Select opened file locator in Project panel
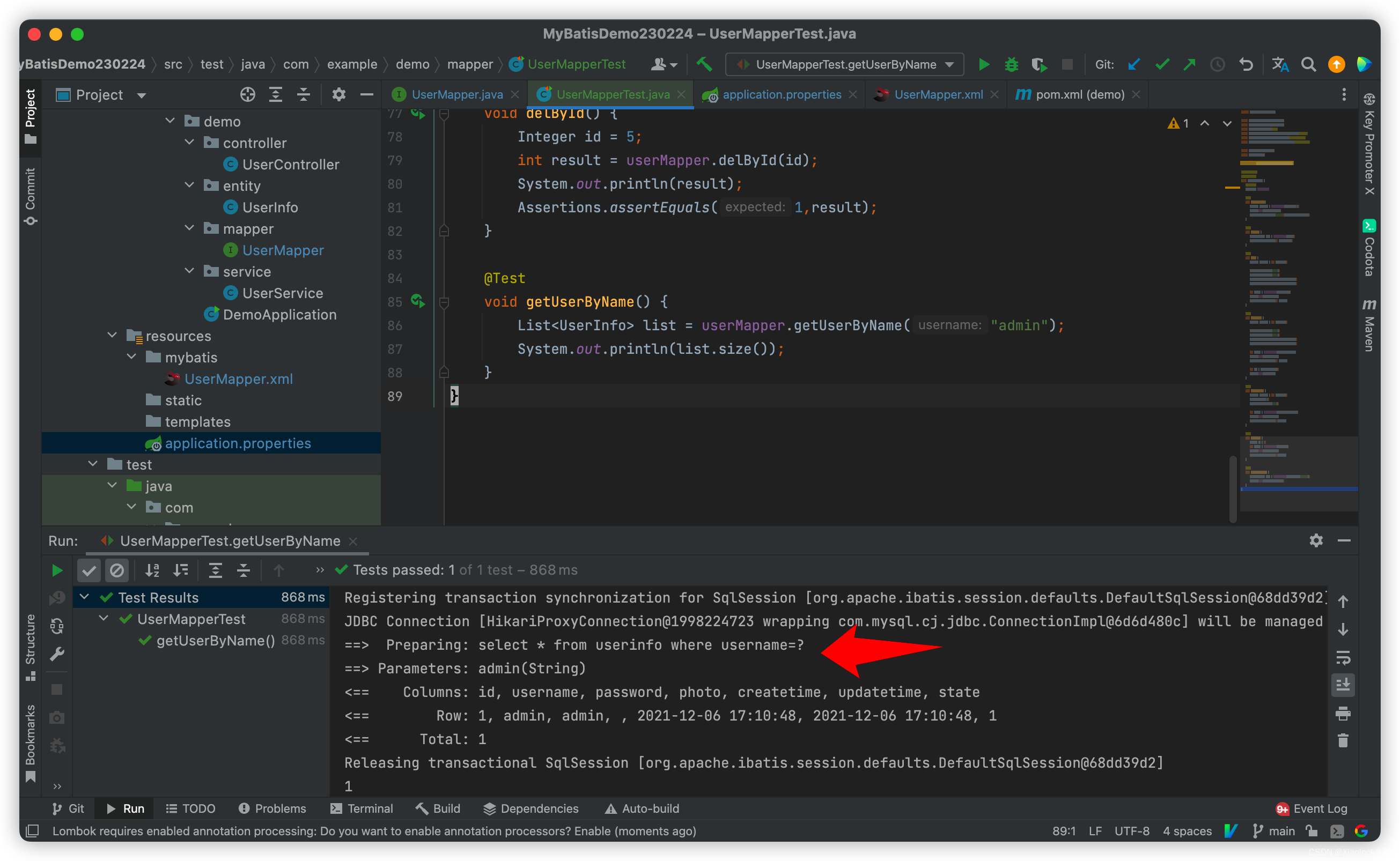Image resolution: width=1400 pixels, height=861 pixels. pos(247,94)
